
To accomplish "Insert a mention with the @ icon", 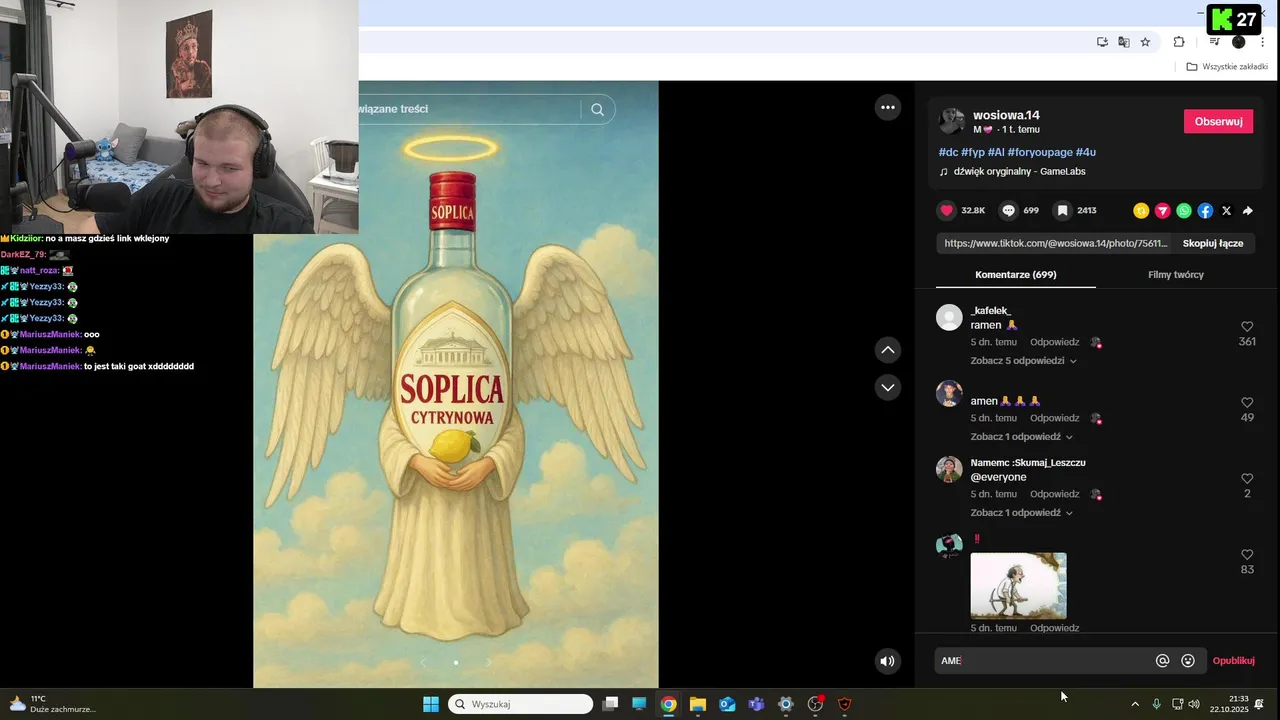I will click(1162, 661).
